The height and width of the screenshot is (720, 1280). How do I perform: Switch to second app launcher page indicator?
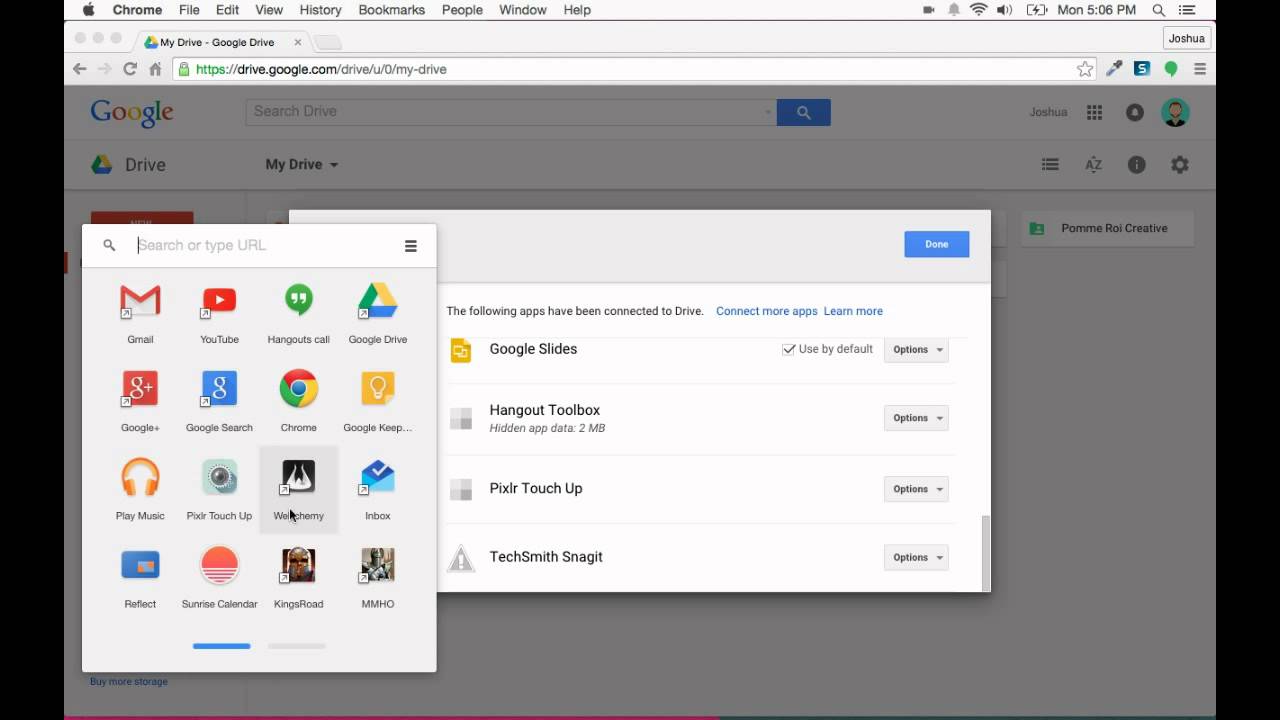[296, 646]
